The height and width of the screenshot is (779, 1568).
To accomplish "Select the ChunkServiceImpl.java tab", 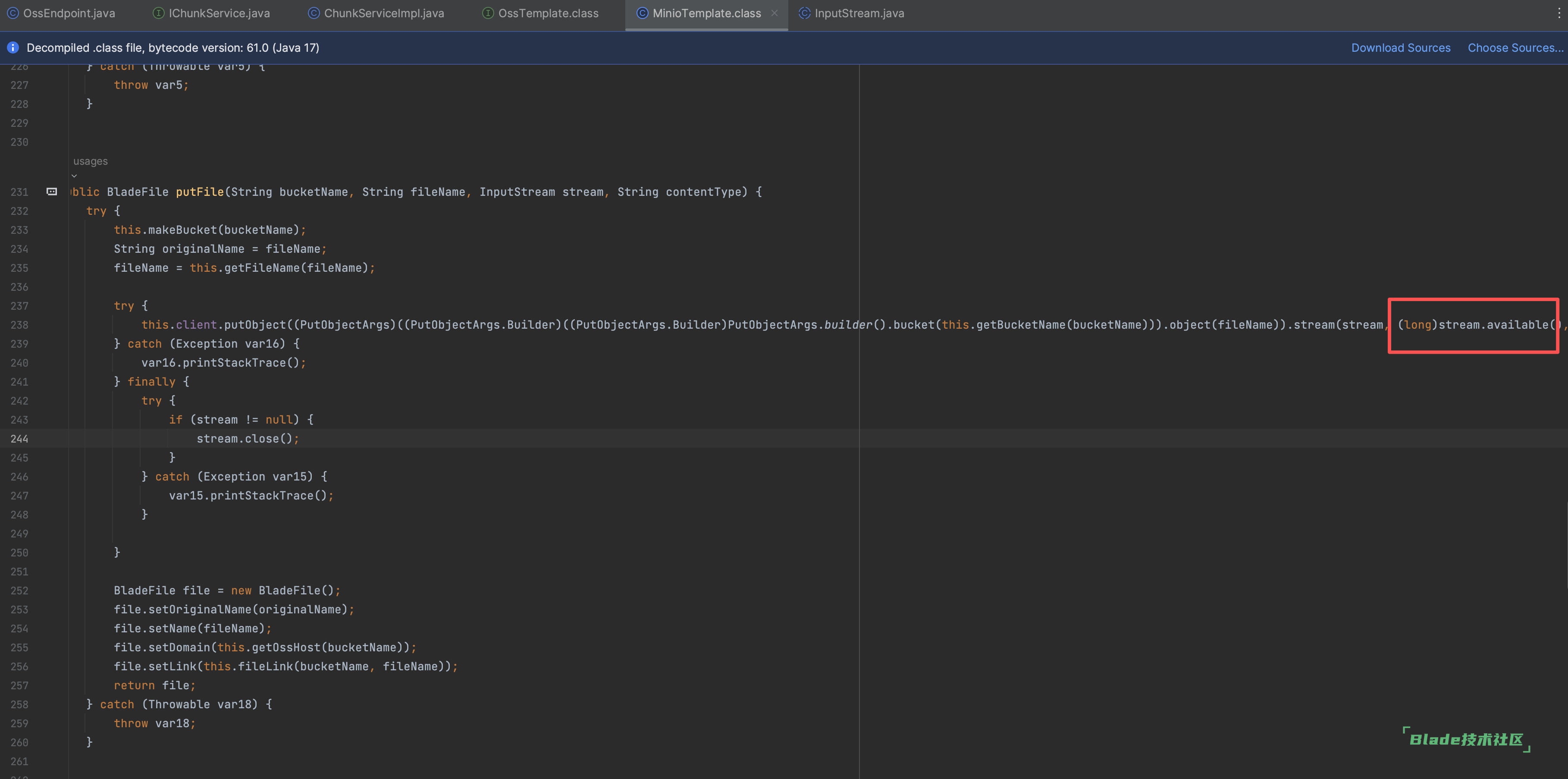I will point(376,13).
